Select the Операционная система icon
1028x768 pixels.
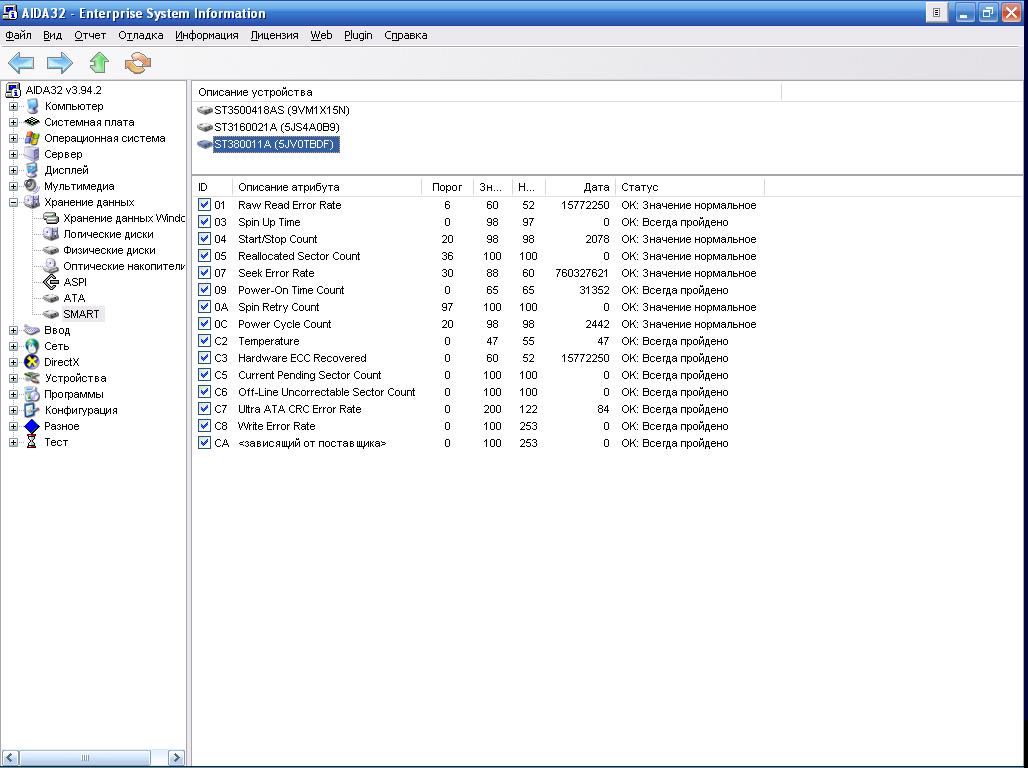pyautogui.click(x=31, y=138)
